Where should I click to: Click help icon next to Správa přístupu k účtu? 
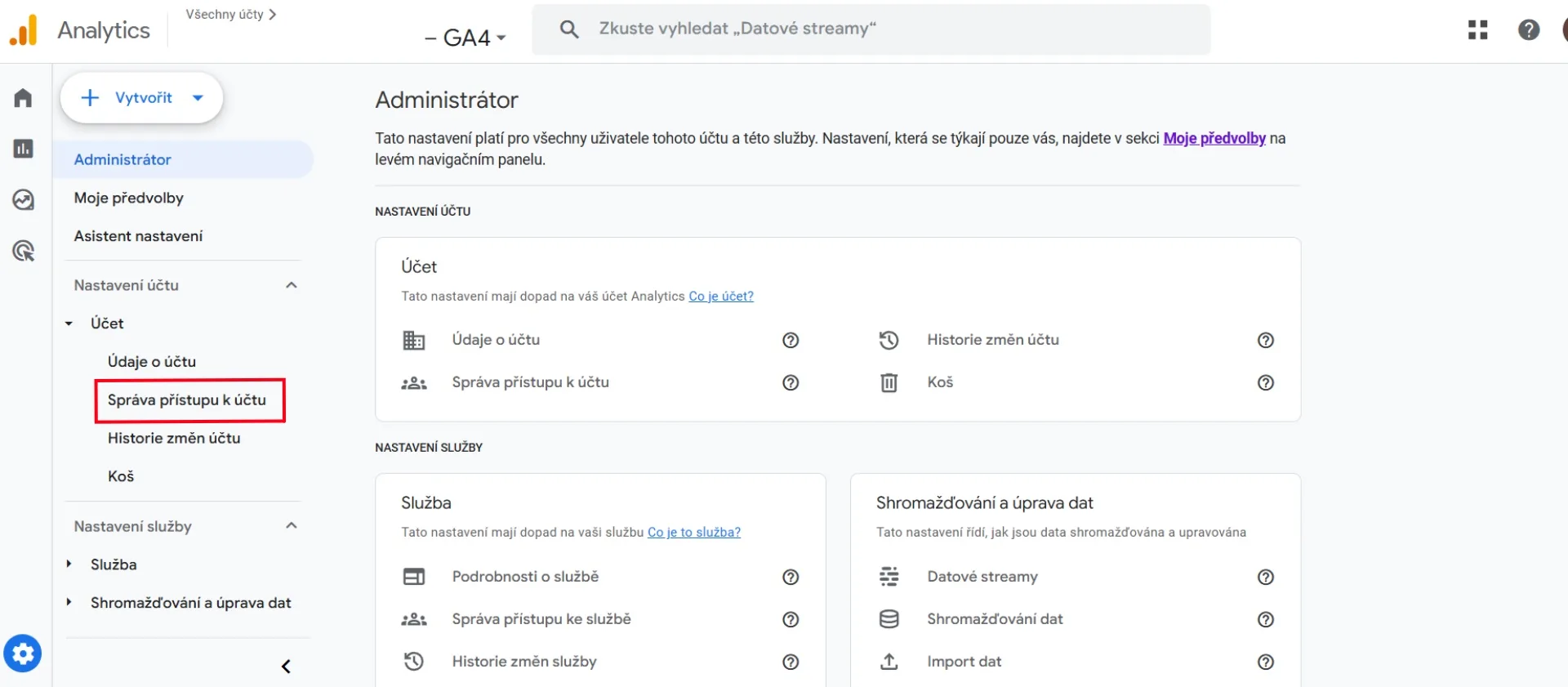coord(791,383)
